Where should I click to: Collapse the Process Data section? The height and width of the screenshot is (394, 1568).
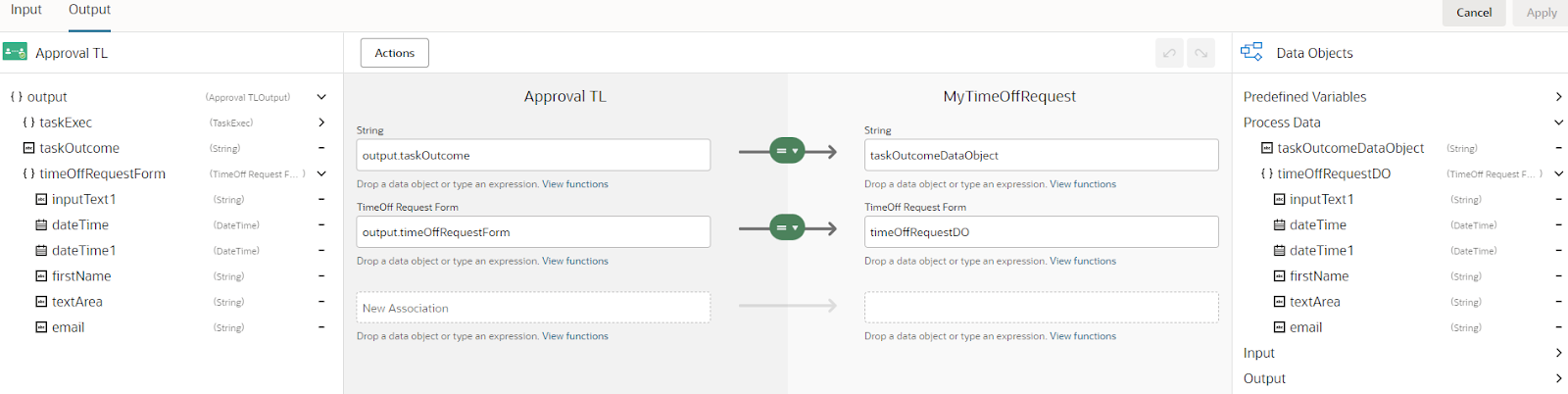pyautogui.click(x=1558, y=123)
